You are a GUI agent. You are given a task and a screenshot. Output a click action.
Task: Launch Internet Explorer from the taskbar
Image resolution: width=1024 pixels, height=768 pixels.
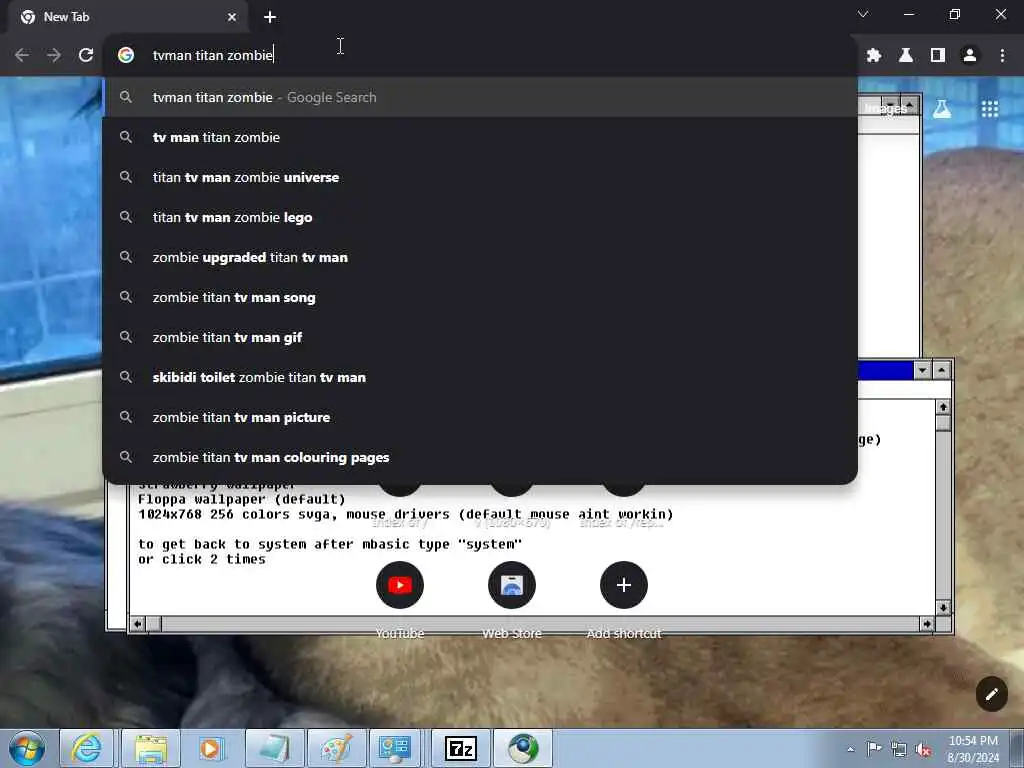87,748
